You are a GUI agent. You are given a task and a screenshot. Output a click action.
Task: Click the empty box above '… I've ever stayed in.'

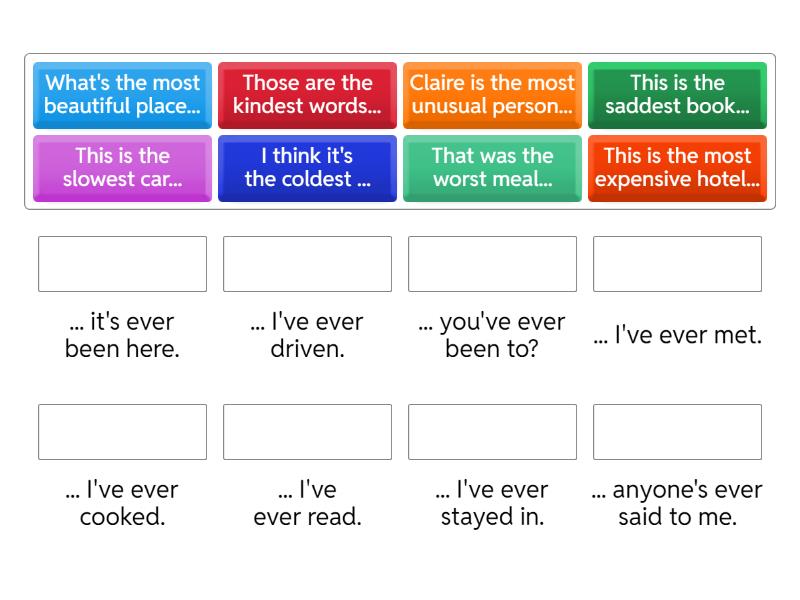492,431
